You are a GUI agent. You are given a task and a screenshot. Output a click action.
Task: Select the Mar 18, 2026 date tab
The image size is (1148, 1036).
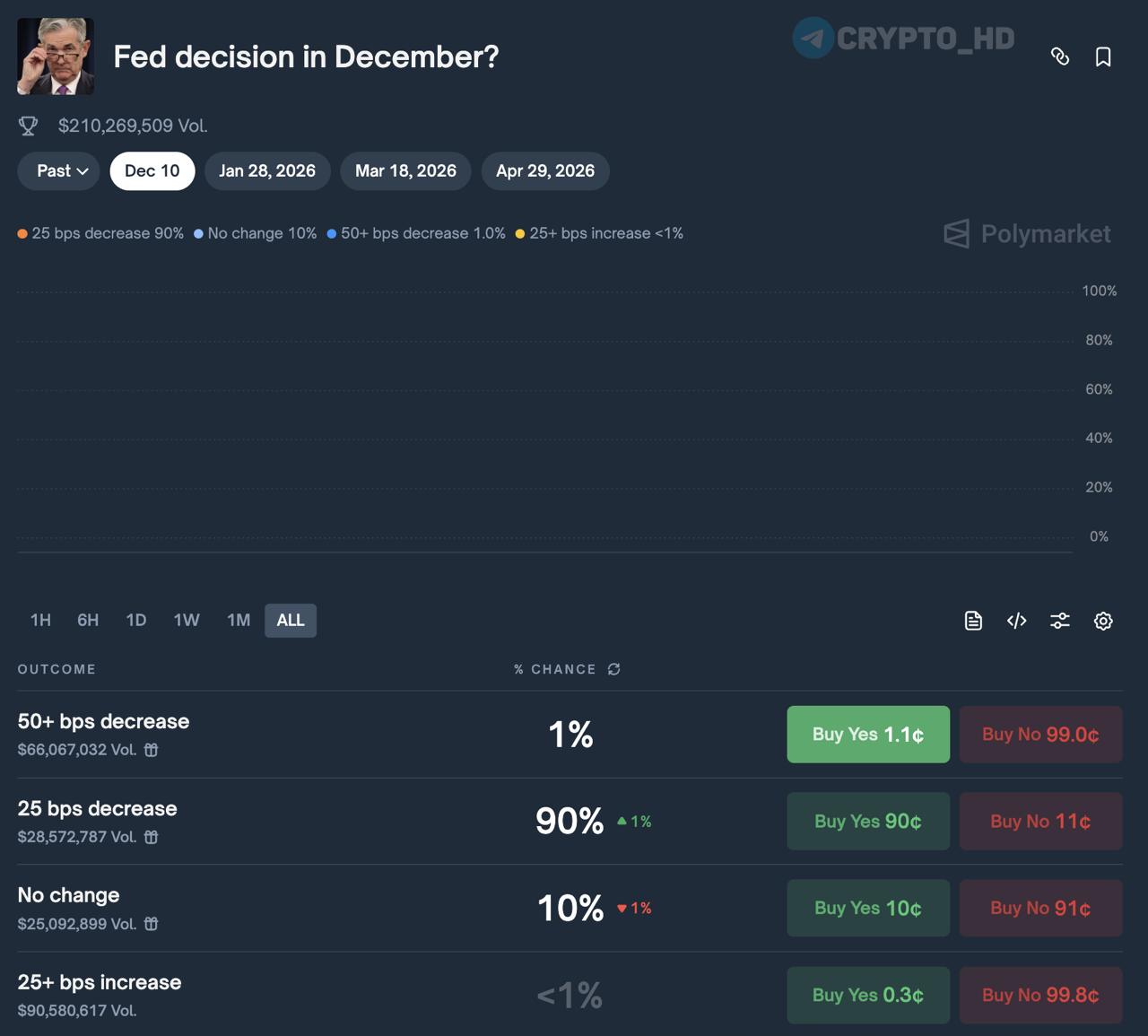(x=405, y=170)
